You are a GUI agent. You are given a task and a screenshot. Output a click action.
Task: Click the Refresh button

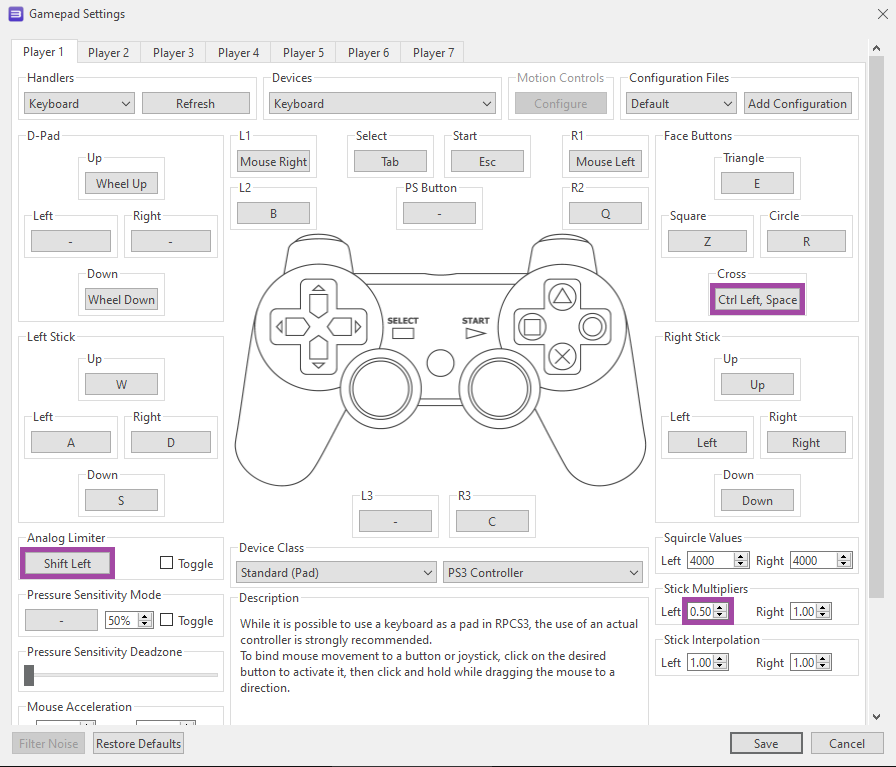195,103
